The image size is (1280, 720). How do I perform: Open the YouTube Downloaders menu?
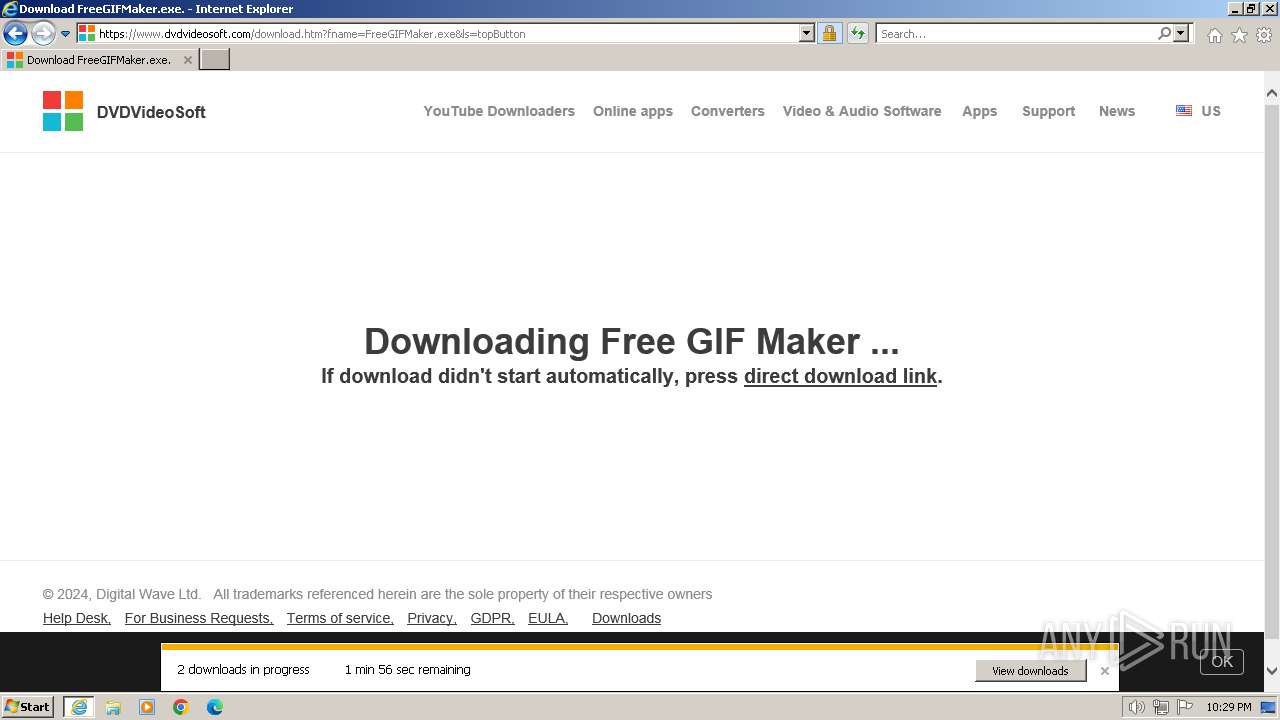[499, 111]
